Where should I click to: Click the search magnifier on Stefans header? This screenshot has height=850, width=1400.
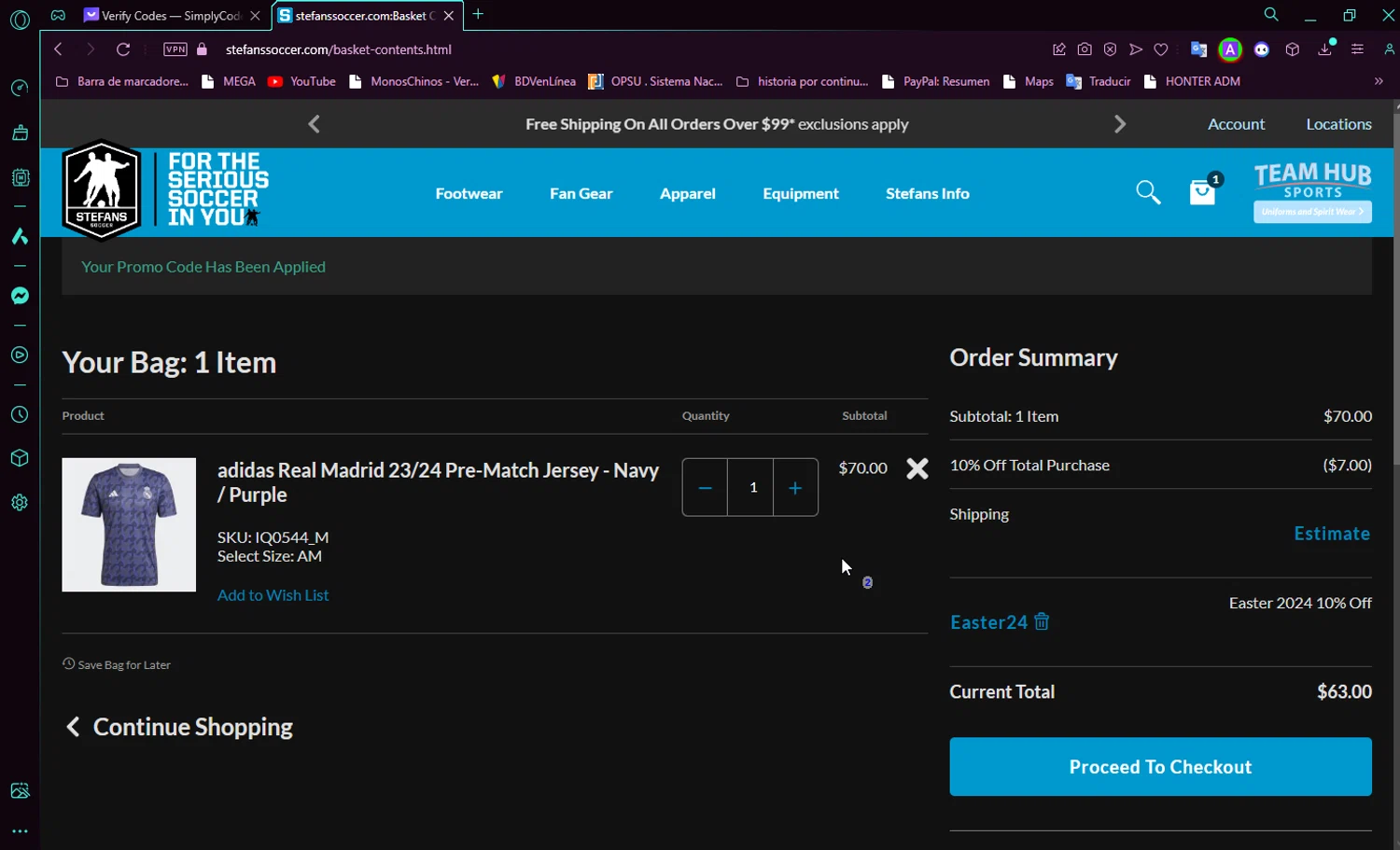pos(1148,192)
